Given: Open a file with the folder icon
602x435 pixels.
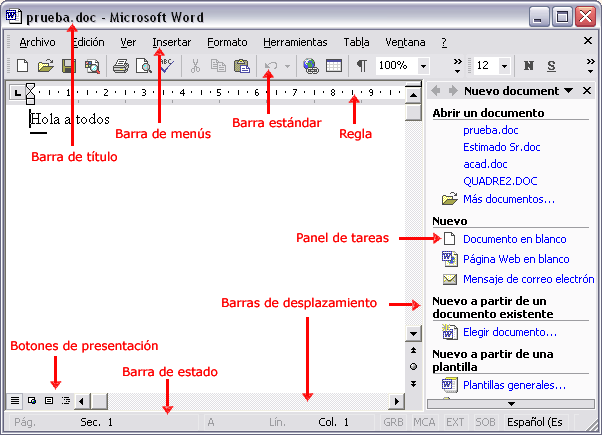Looking at the screenshot, I should click(x=46, y=66).
